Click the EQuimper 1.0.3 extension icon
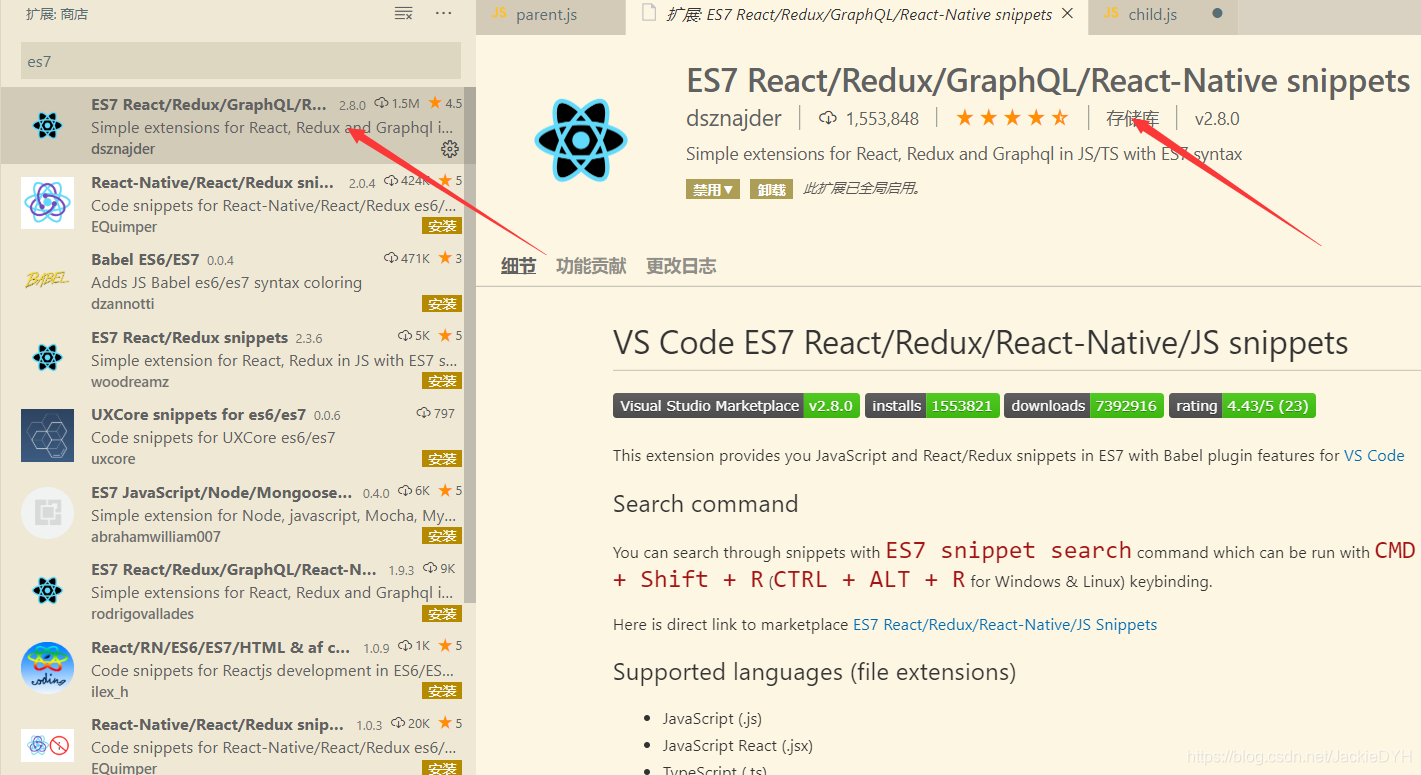1421x775 pixels. 47,745
